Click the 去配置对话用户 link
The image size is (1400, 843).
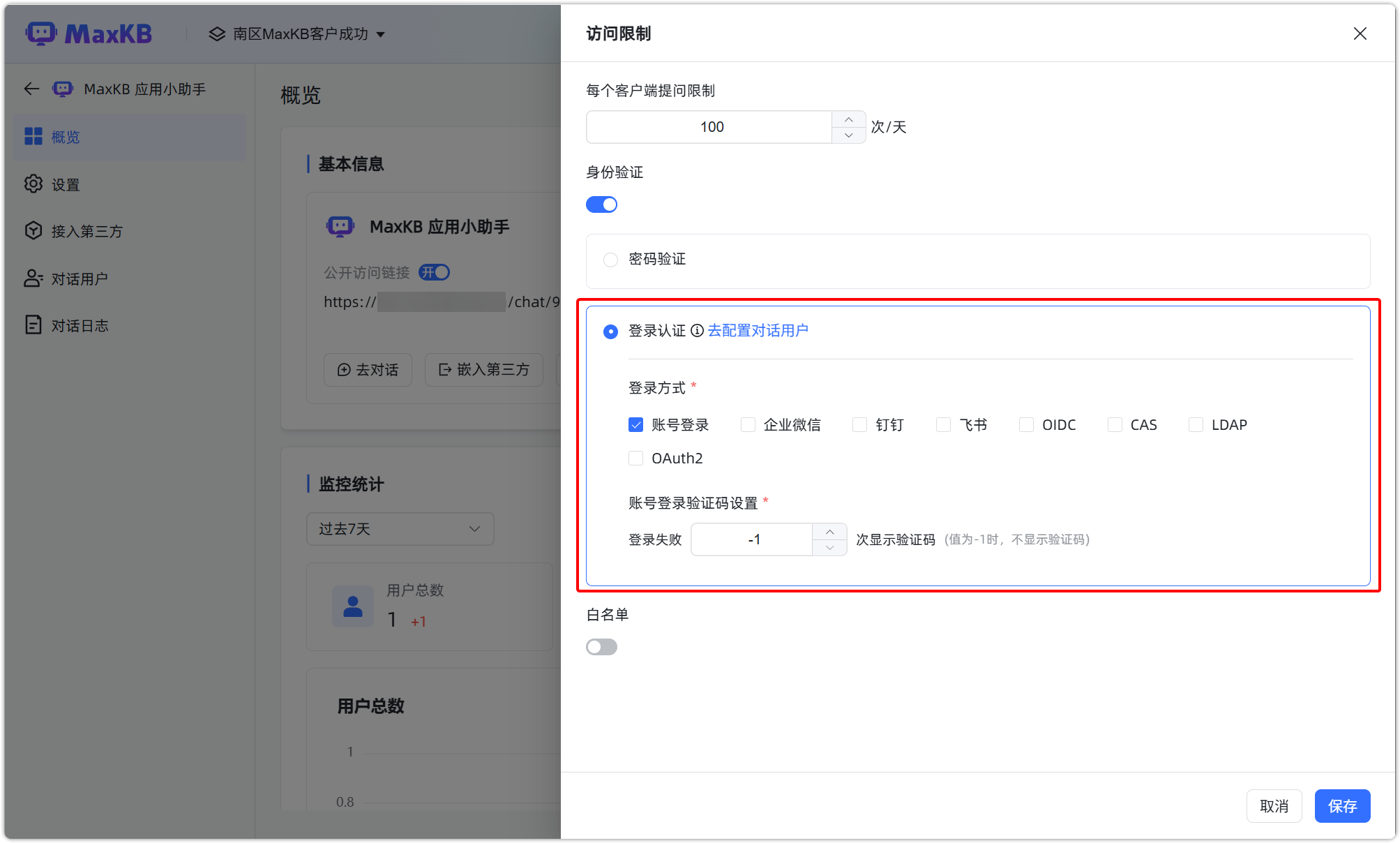(758, 331)
